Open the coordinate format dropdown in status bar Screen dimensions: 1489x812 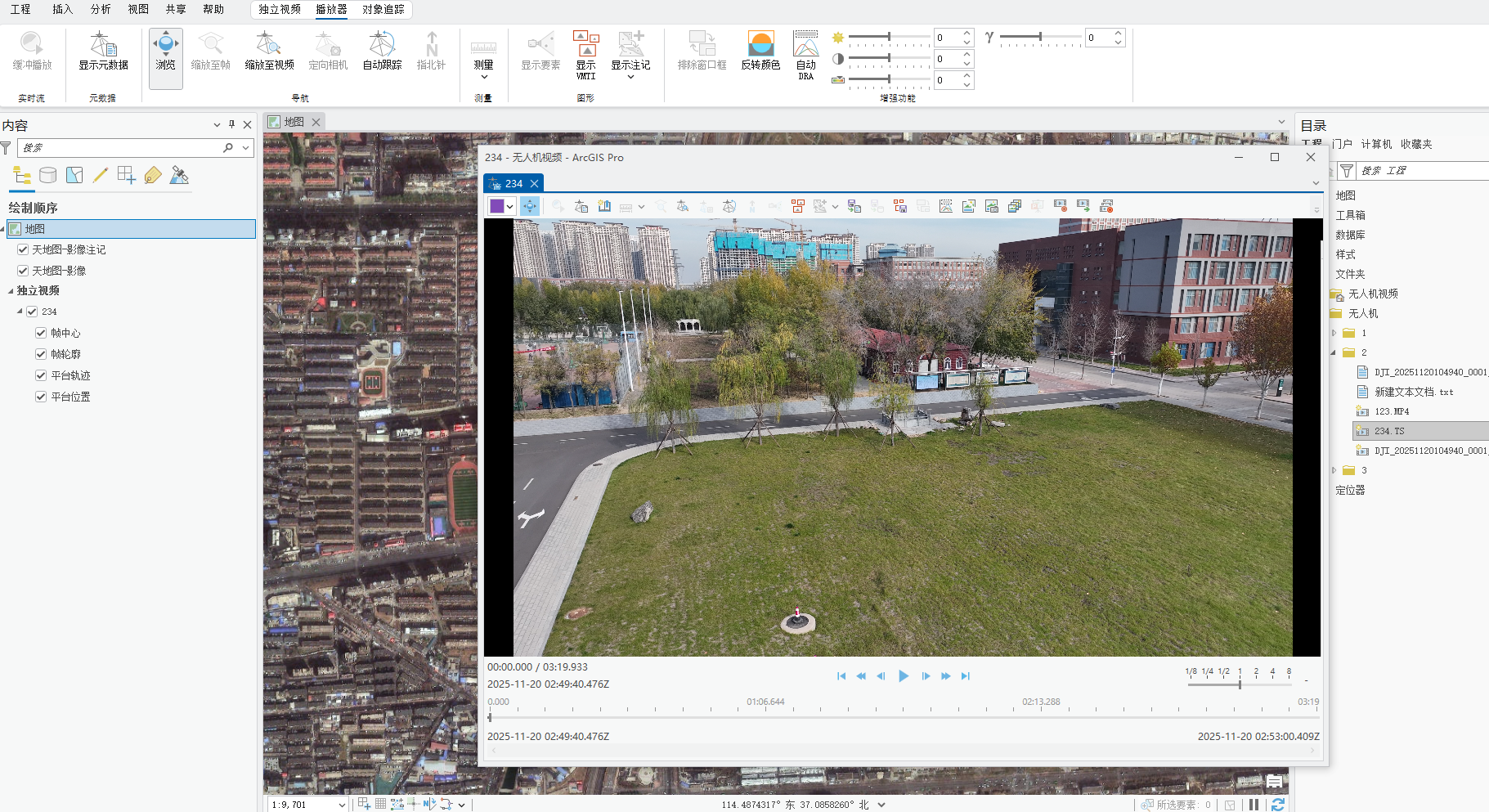[x=881, y=805]
